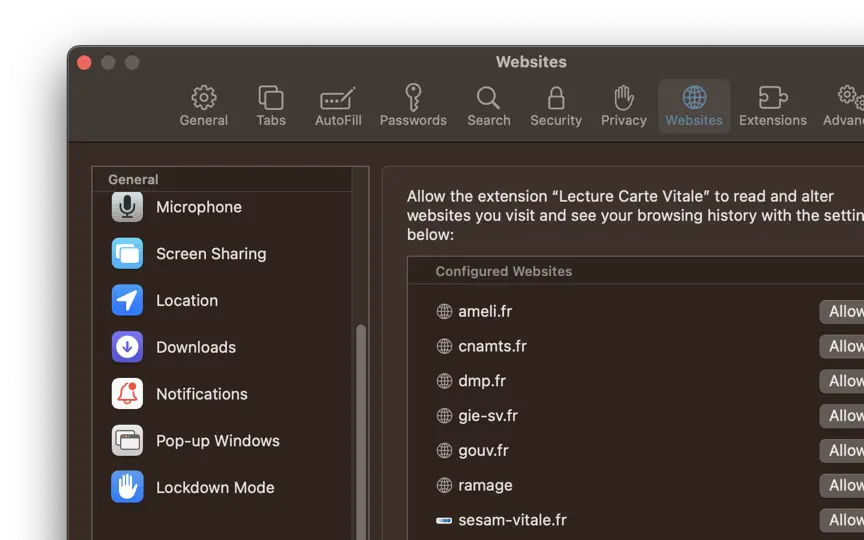Click the globe icon beside gouv.fr

pyautogui.click(x=444, y=450)
